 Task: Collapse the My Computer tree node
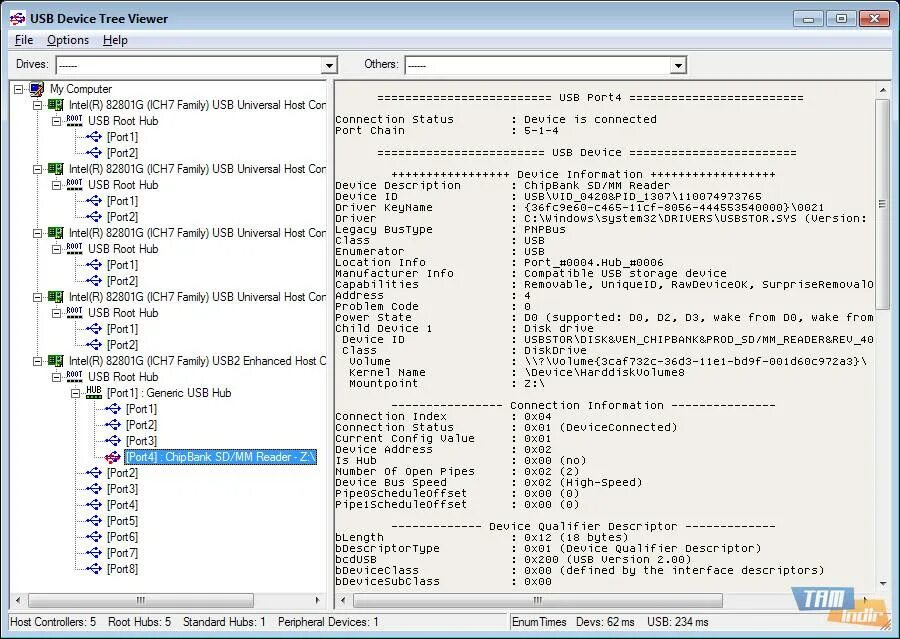pos(18,89)
